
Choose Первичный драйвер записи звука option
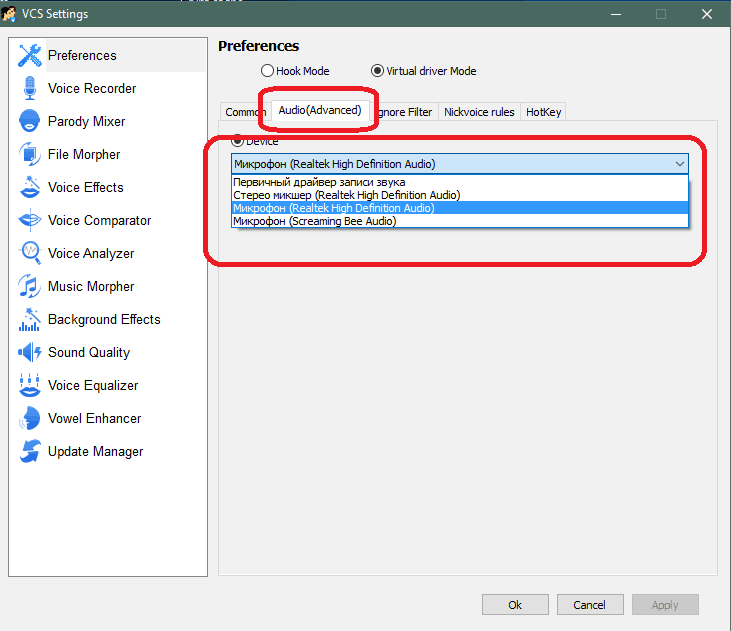tap(460, 182)
